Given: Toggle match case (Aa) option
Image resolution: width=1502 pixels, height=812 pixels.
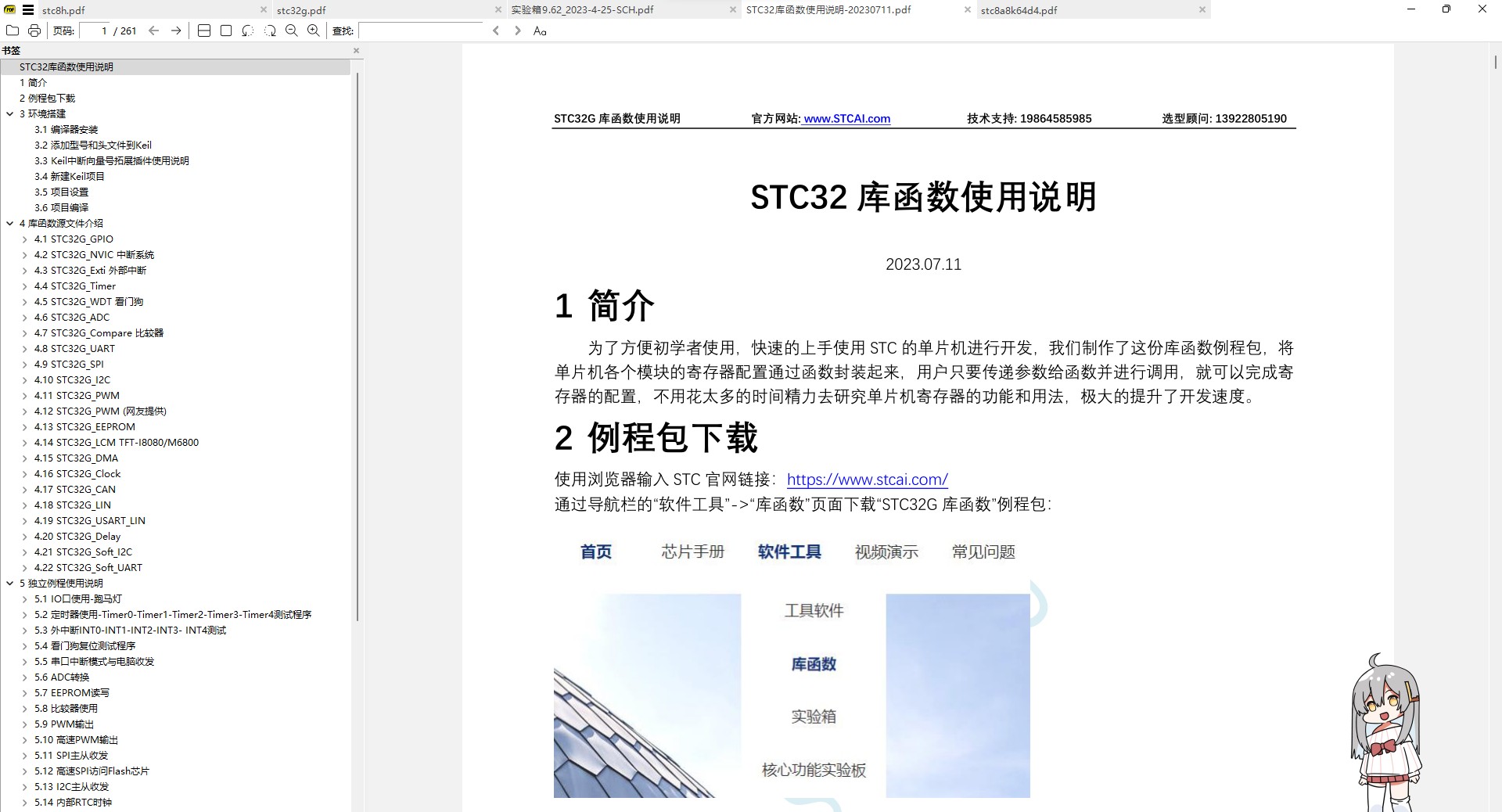Looking at the screenshot, I should 540,31.
